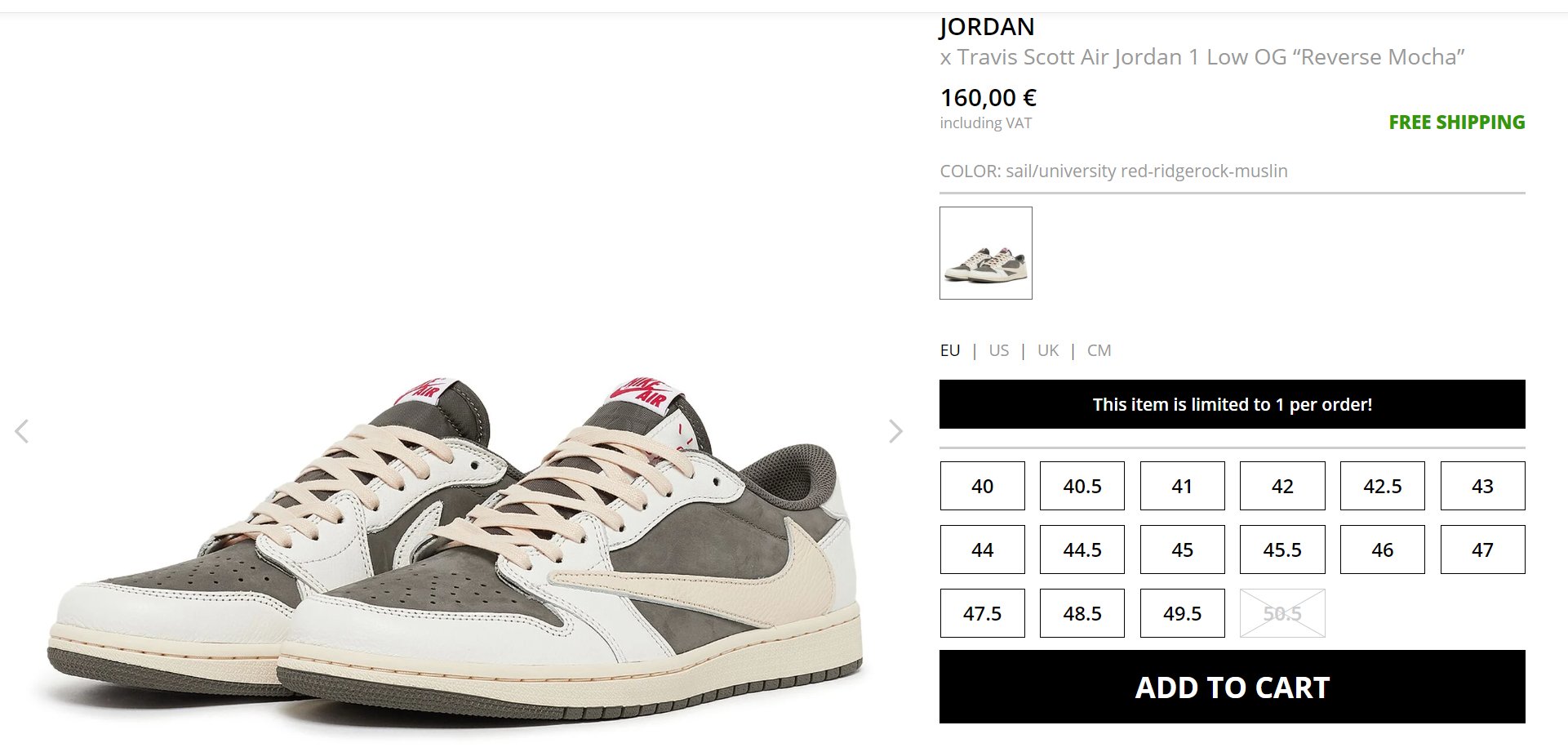Screen dimensions: 1568x752
Task: Add the sneaker to cart
Action: coord(1232,687)
